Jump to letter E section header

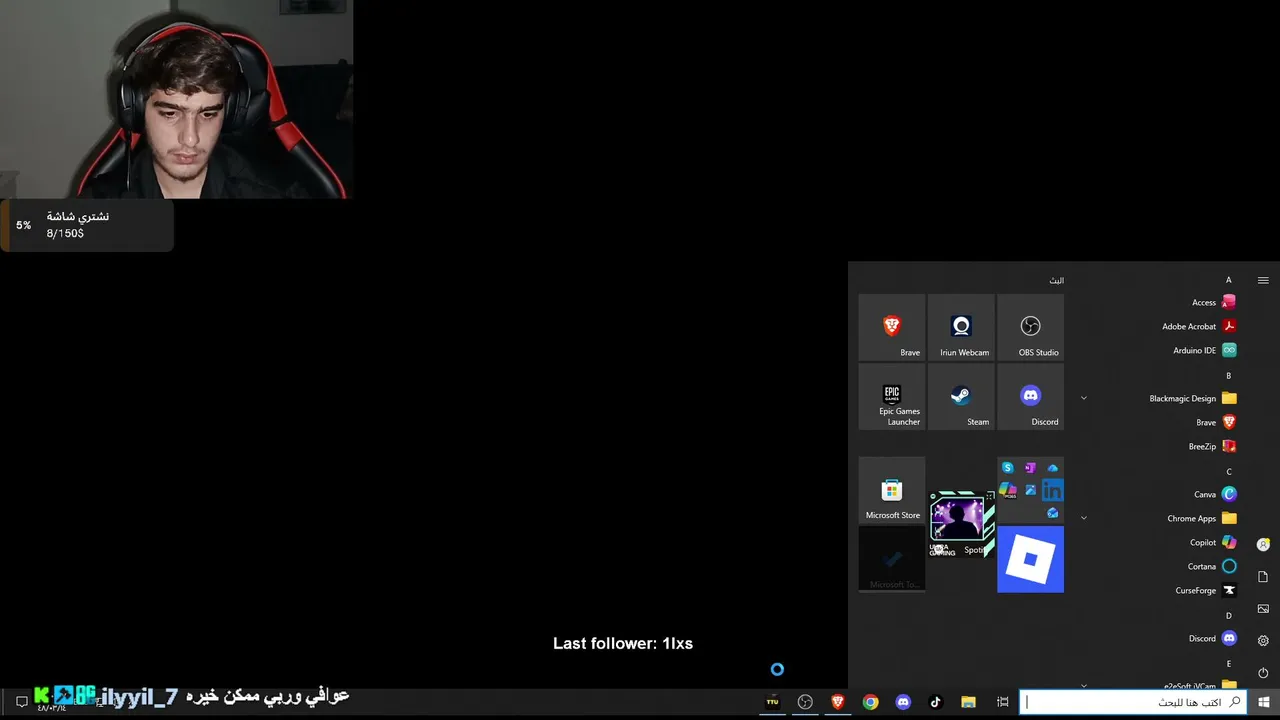click(1229, 664)
